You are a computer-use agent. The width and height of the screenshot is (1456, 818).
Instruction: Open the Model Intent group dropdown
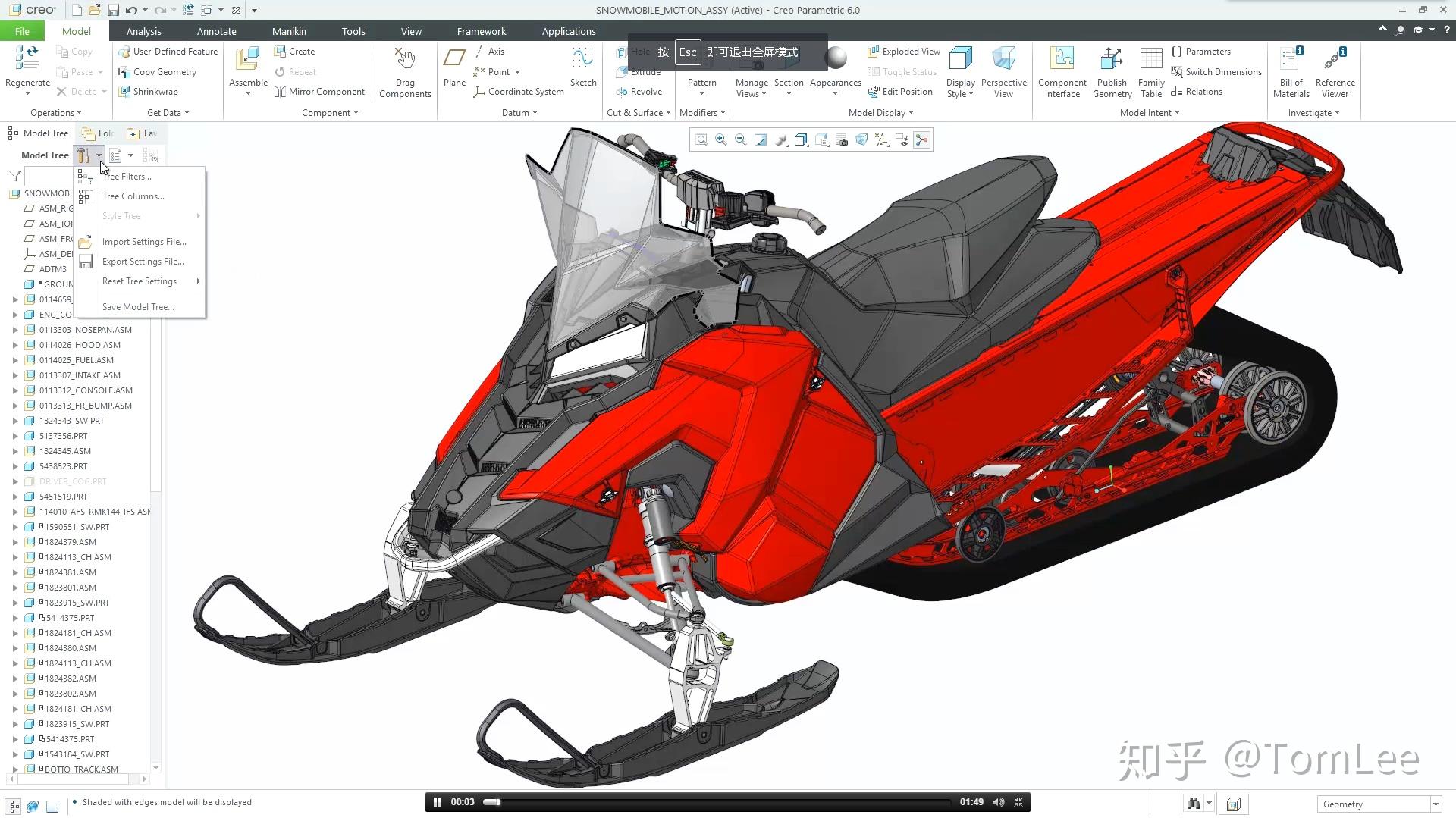tap(1150, 113)
